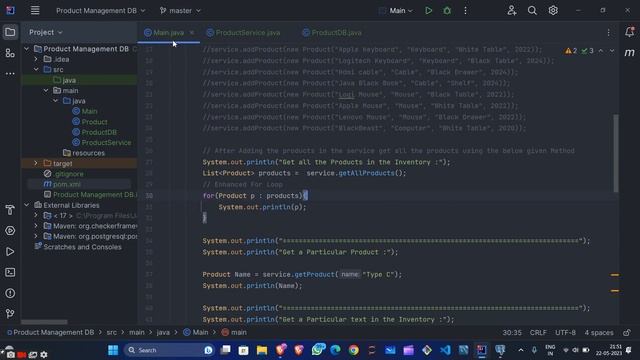
Task: Open IDE settings gear
Action: [x=553, y=11]
